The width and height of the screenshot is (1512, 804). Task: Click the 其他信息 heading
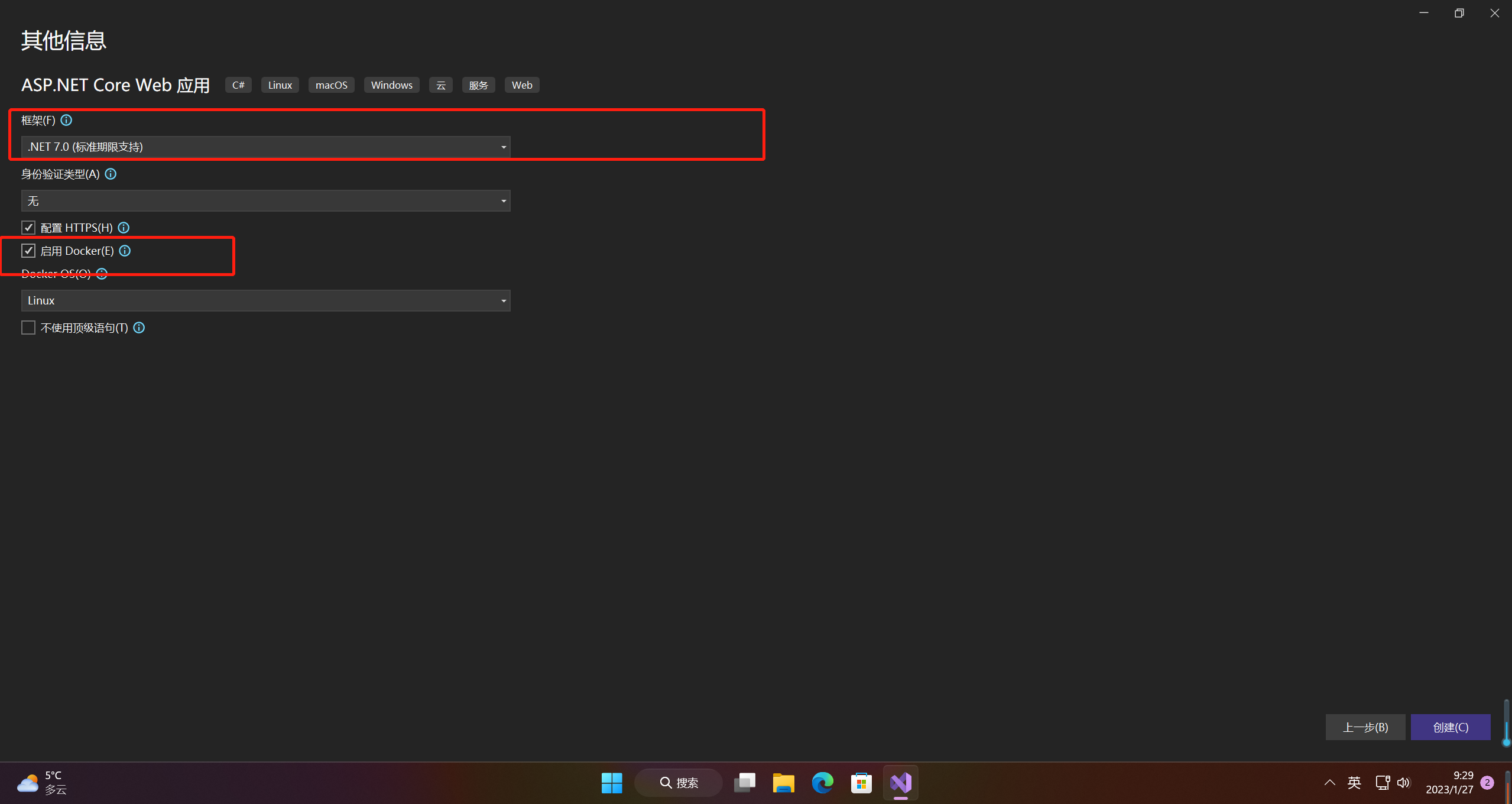64,41
